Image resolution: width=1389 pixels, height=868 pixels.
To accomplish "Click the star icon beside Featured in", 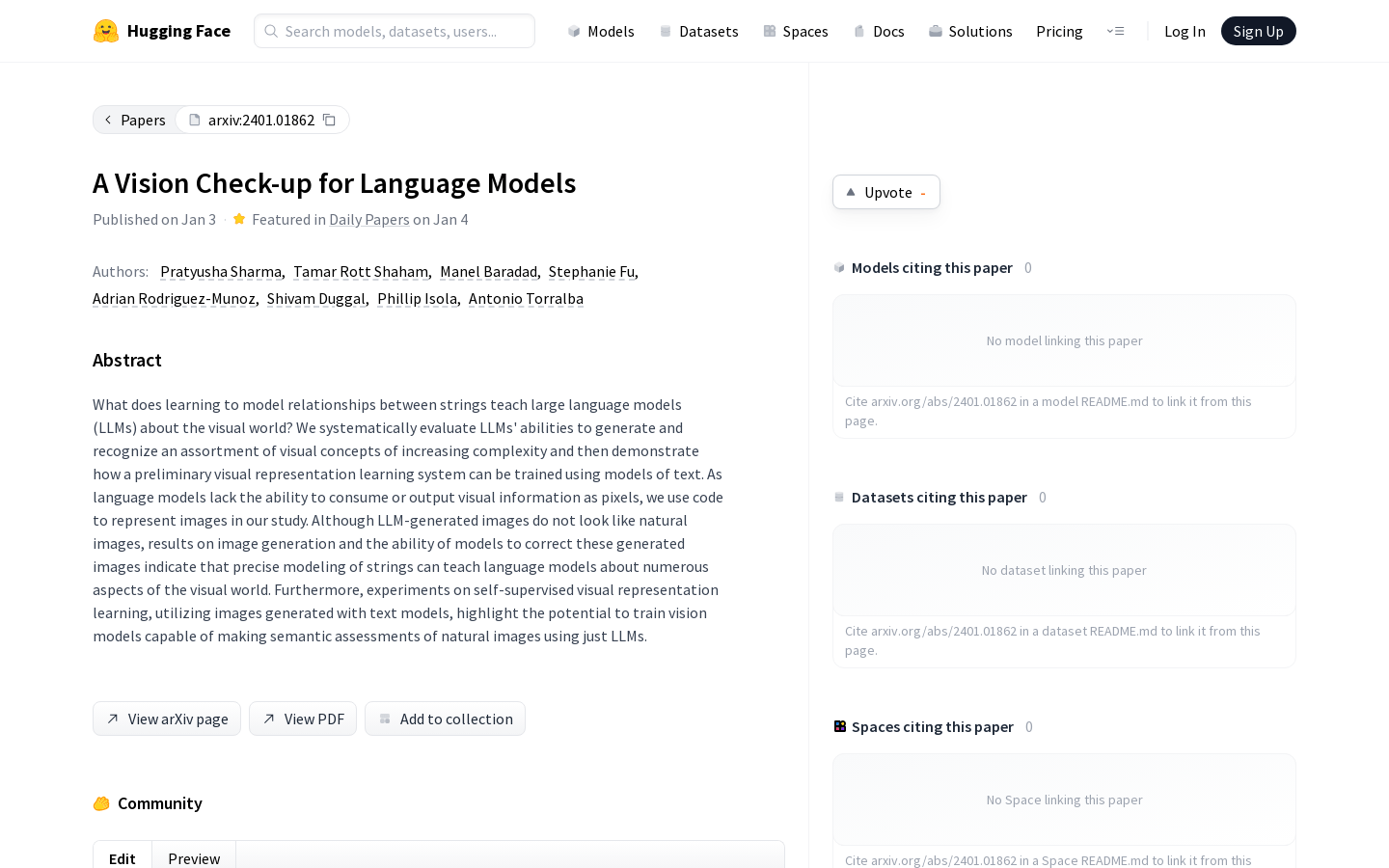I will point(239,219).
